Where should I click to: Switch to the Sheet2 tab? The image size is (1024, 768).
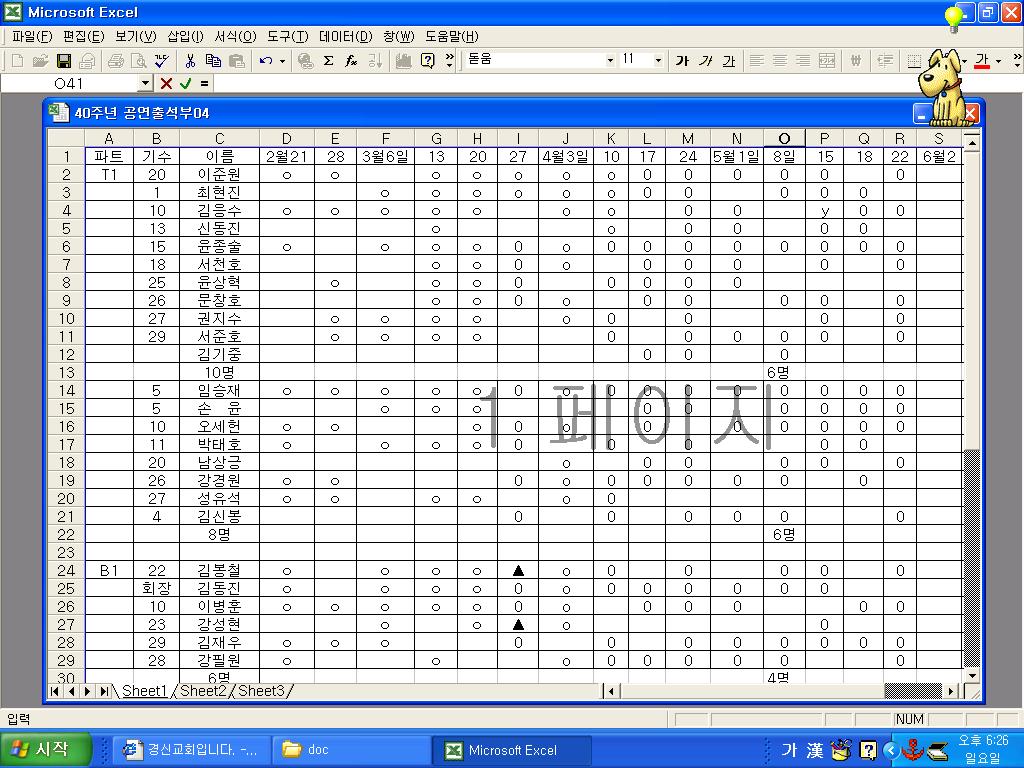[x=203, y=691]
